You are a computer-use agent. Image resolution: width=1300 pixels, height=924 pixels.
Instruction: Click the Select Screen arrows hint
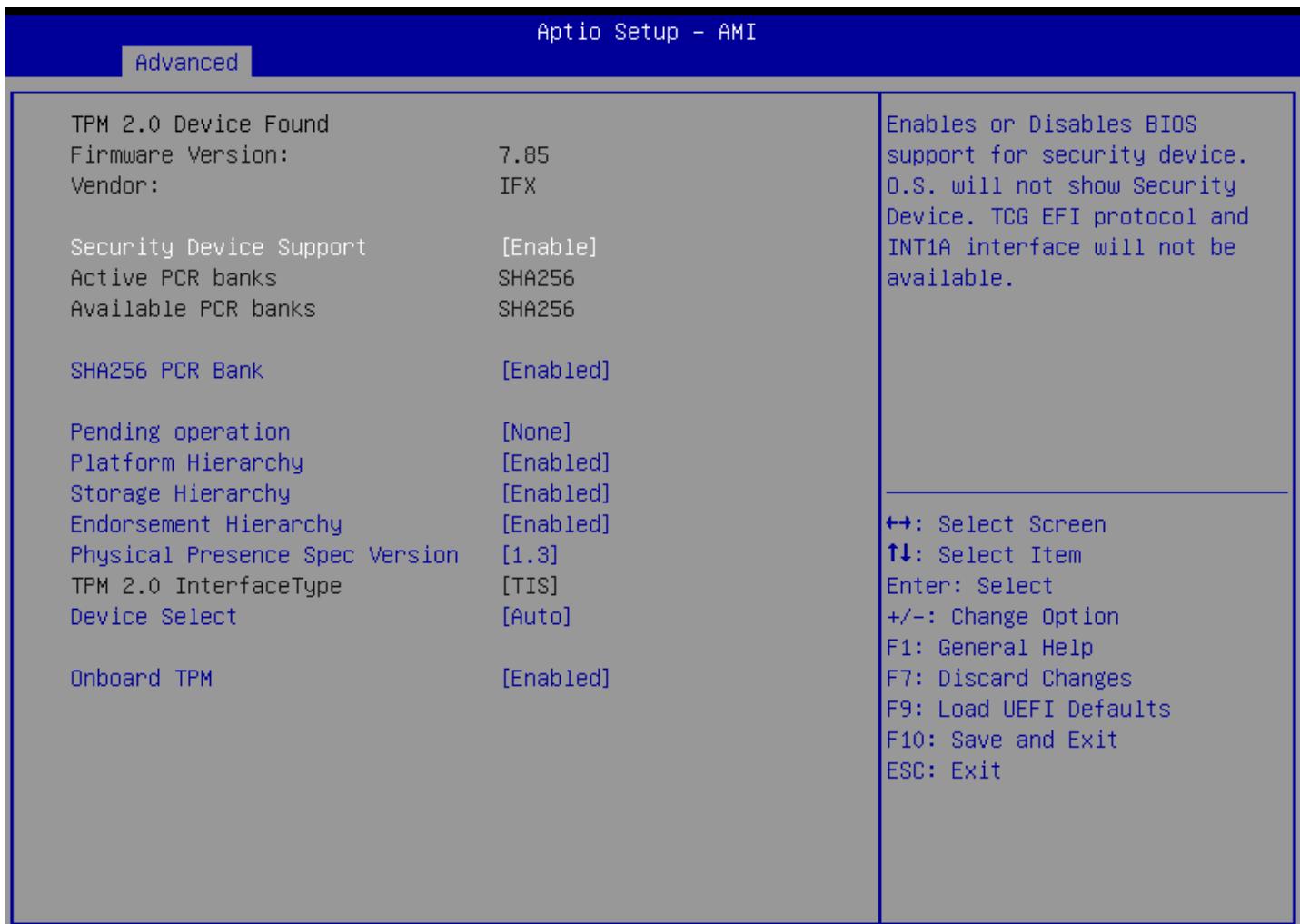996,524
